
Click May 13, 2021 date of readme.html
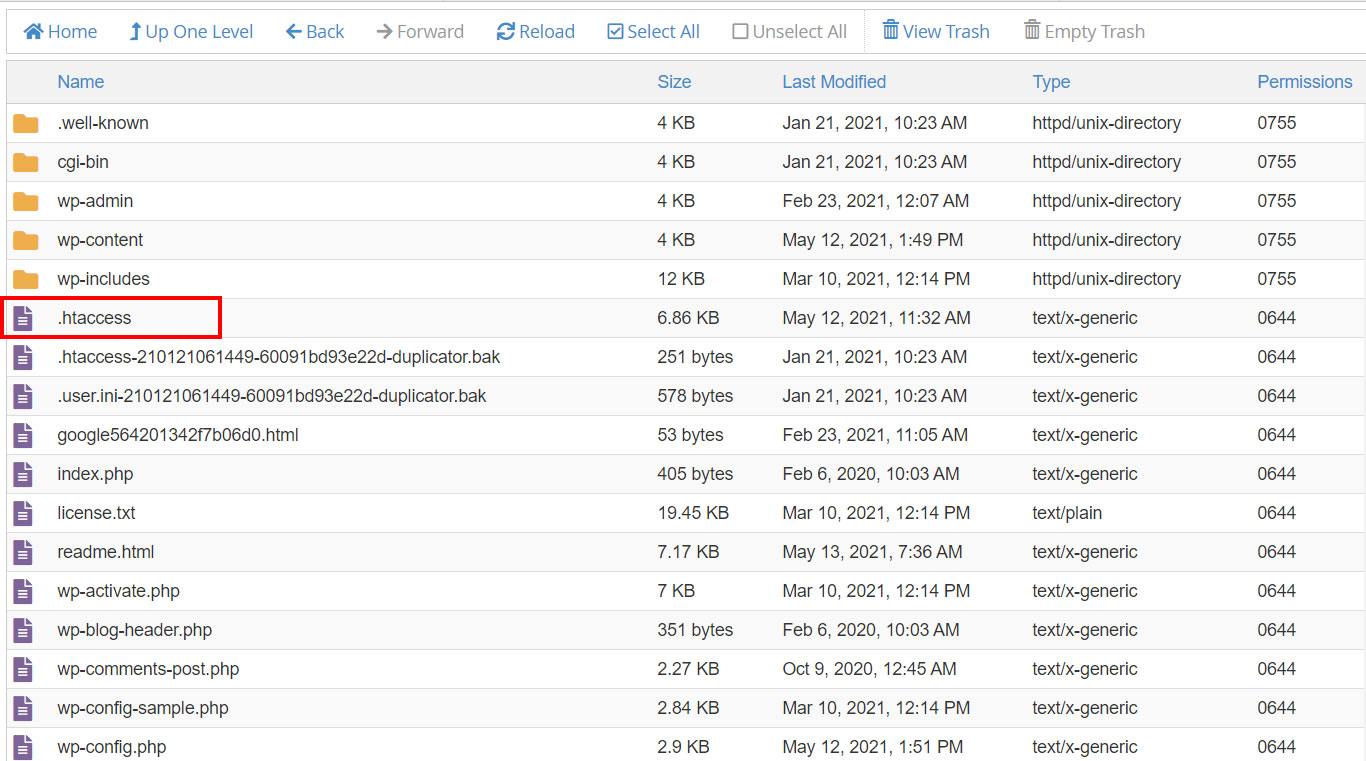coord(872,552)
